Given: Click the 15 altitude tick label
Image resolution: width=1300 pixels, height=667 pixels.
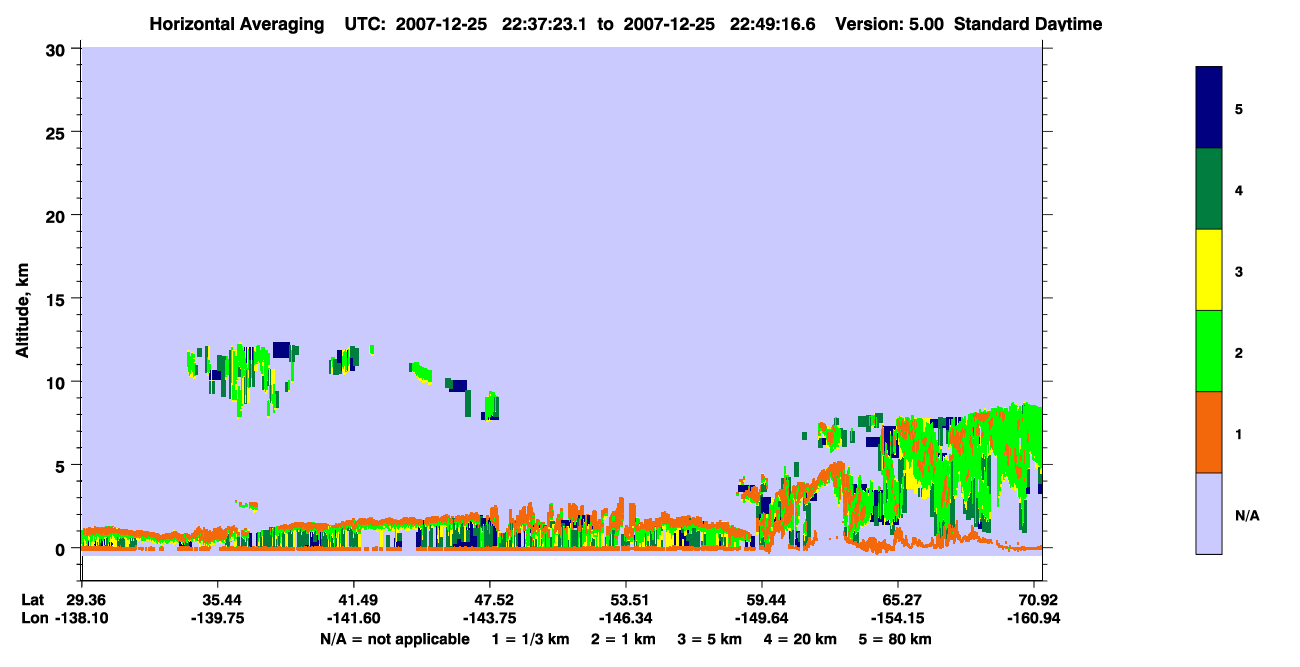Looking at the screenshot, I should point(58,299).
